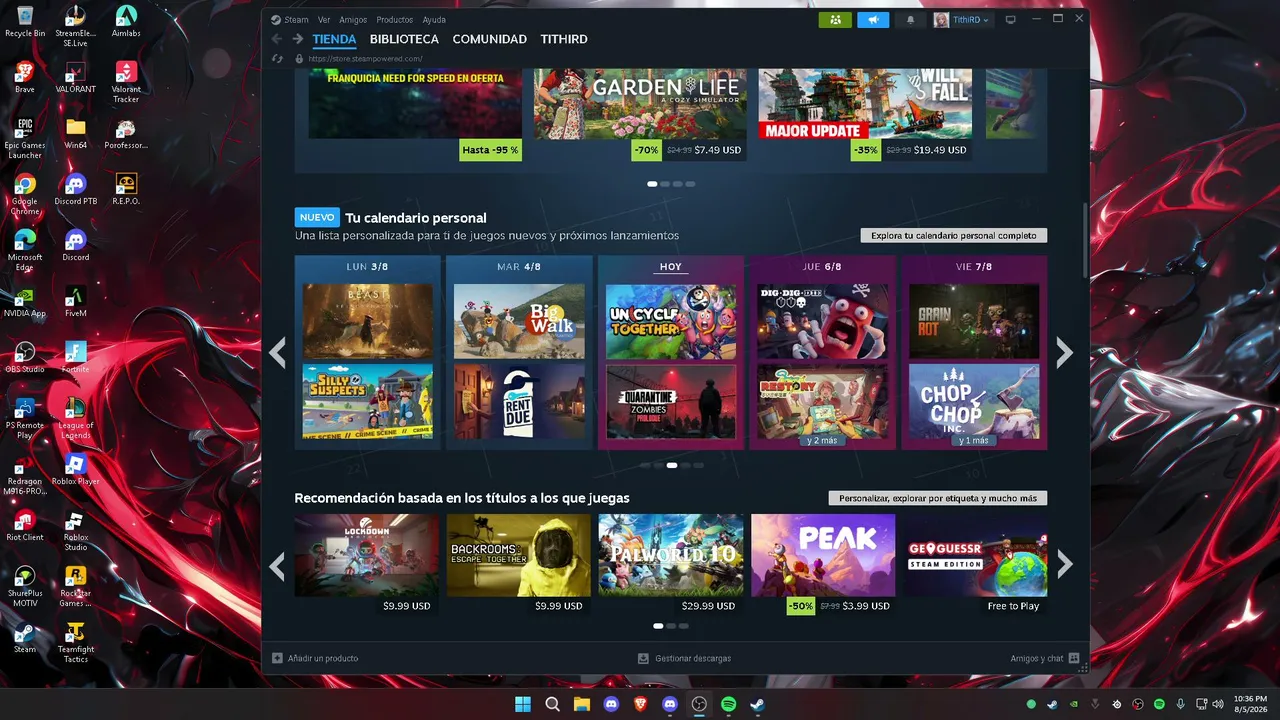Open League of Legends desktop icon
Image resolution: width=1280 pixels, height=720 pixels.
(75, 418)
